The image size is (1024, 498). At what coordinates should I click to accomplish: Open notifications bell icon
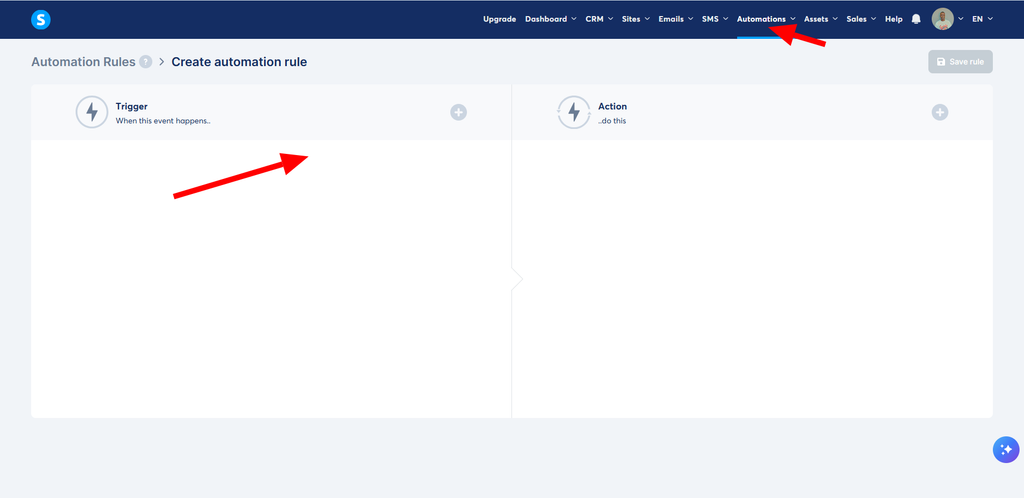tap(916, 19)
